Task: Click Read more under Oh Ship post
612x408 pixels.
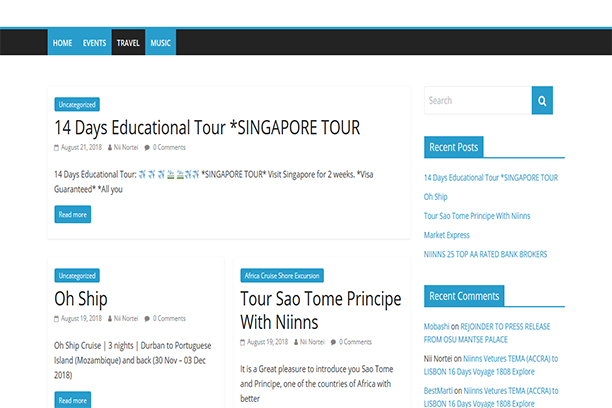Action: (72, 400)
